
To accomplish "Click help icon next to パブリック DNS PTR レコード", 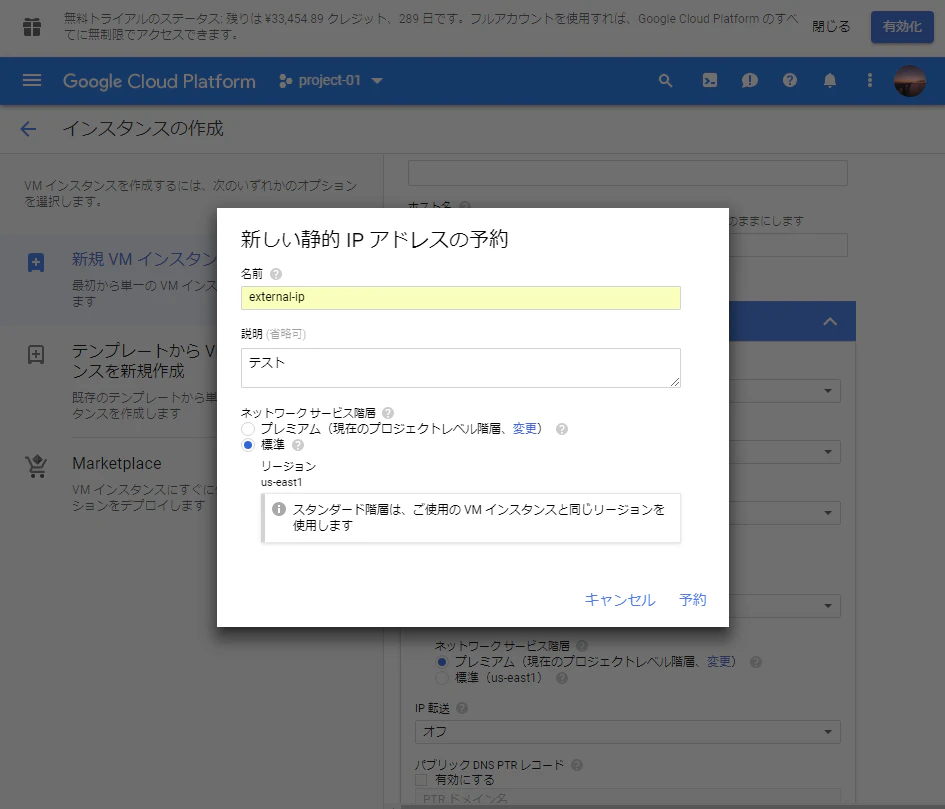I will pyautogui.click(x=577, y=765).
